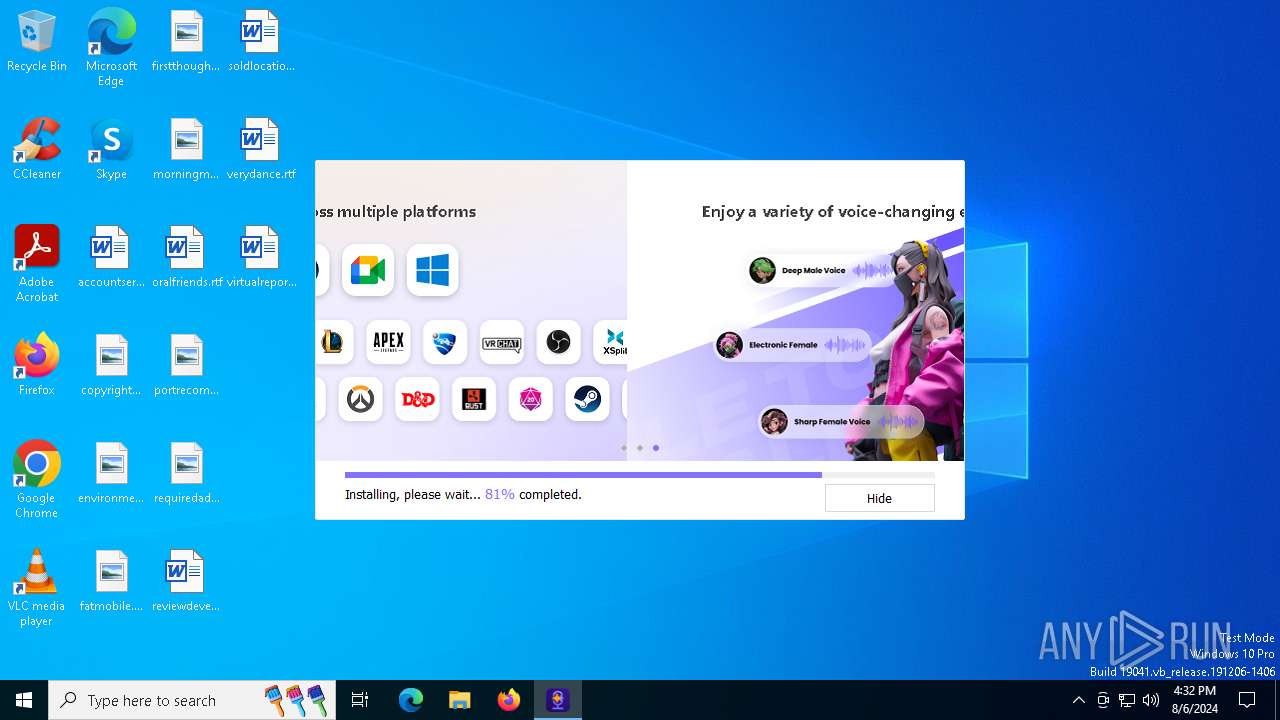
Task: Select the Sharp Female Voice chip
Action: click(840, 422)
